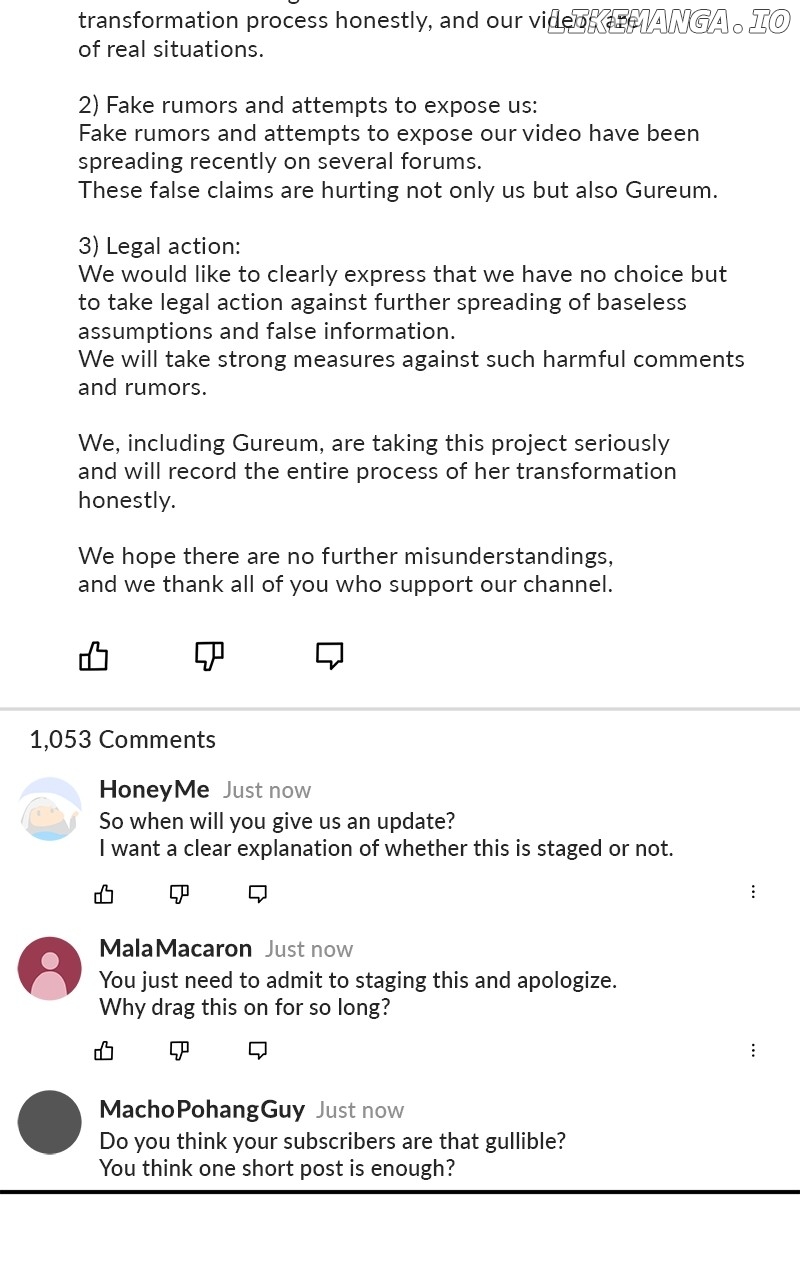Like the main channel post
This screenshot has height=1280, width=800.
coord(93,656)
